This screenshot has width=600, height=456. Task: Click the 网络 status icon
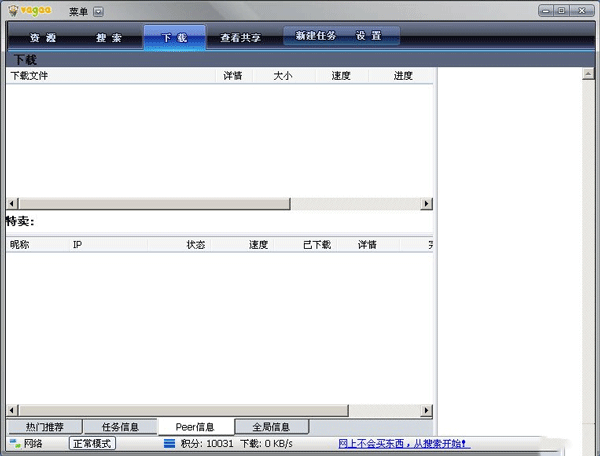15,443
